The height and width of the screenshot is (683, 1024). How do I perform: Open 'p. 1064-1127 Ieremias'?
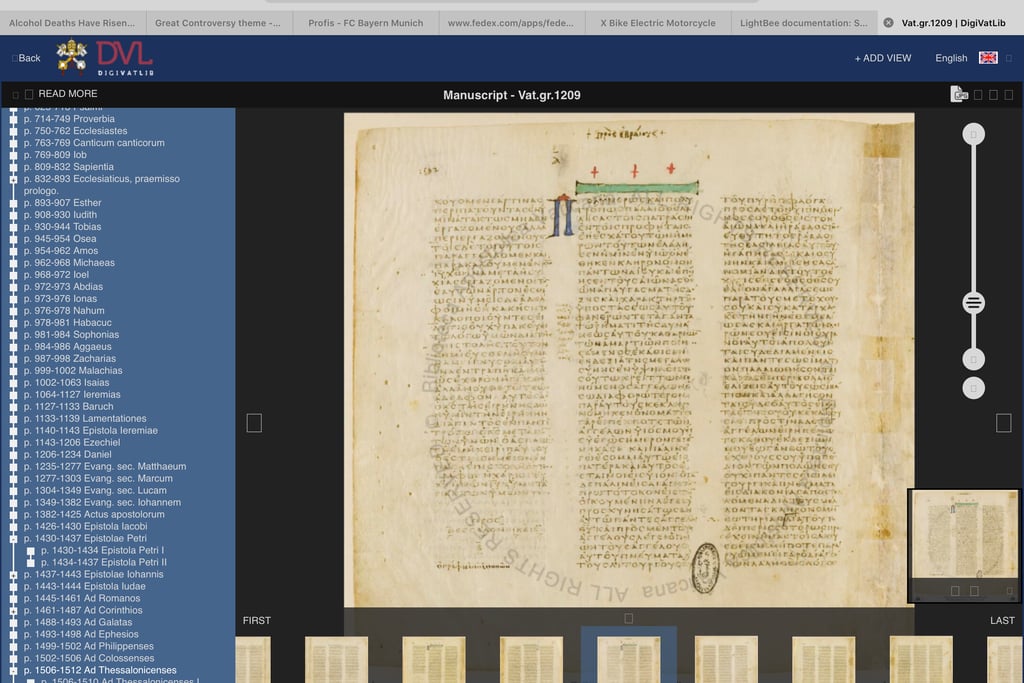[72, 394]
